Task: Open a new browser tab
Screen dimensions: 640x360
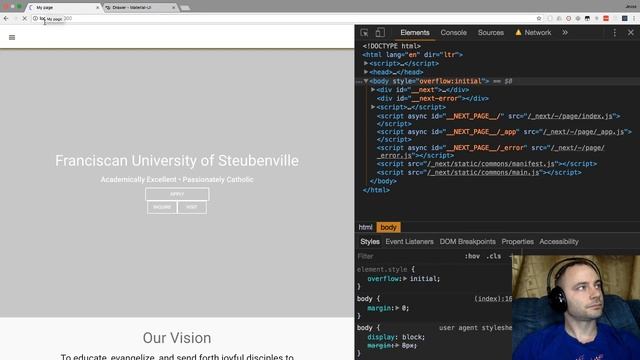Action: (x=185, y=8)
